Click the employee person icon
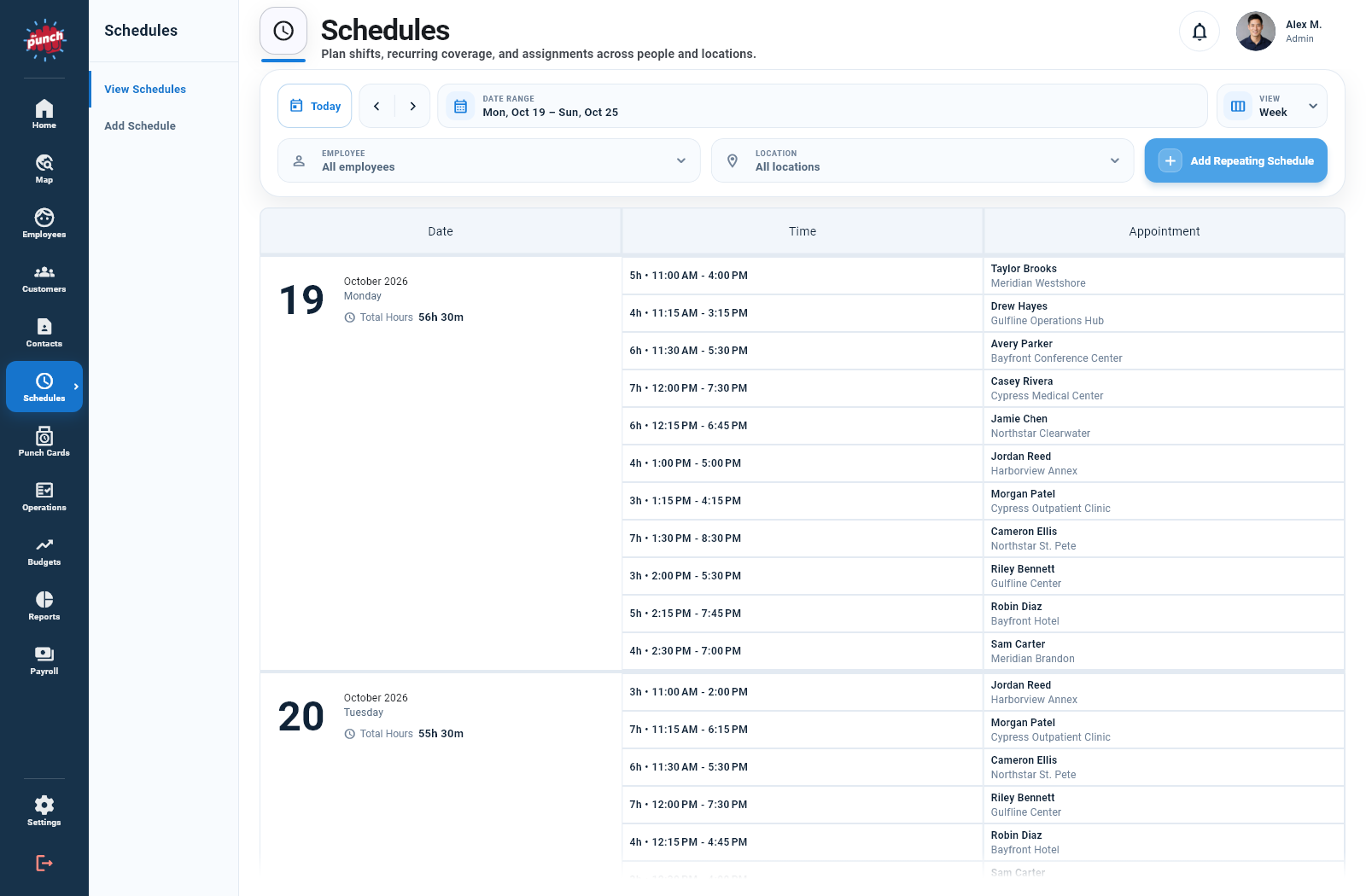The height and width of the screenshot is (896, 1366). 299,160
